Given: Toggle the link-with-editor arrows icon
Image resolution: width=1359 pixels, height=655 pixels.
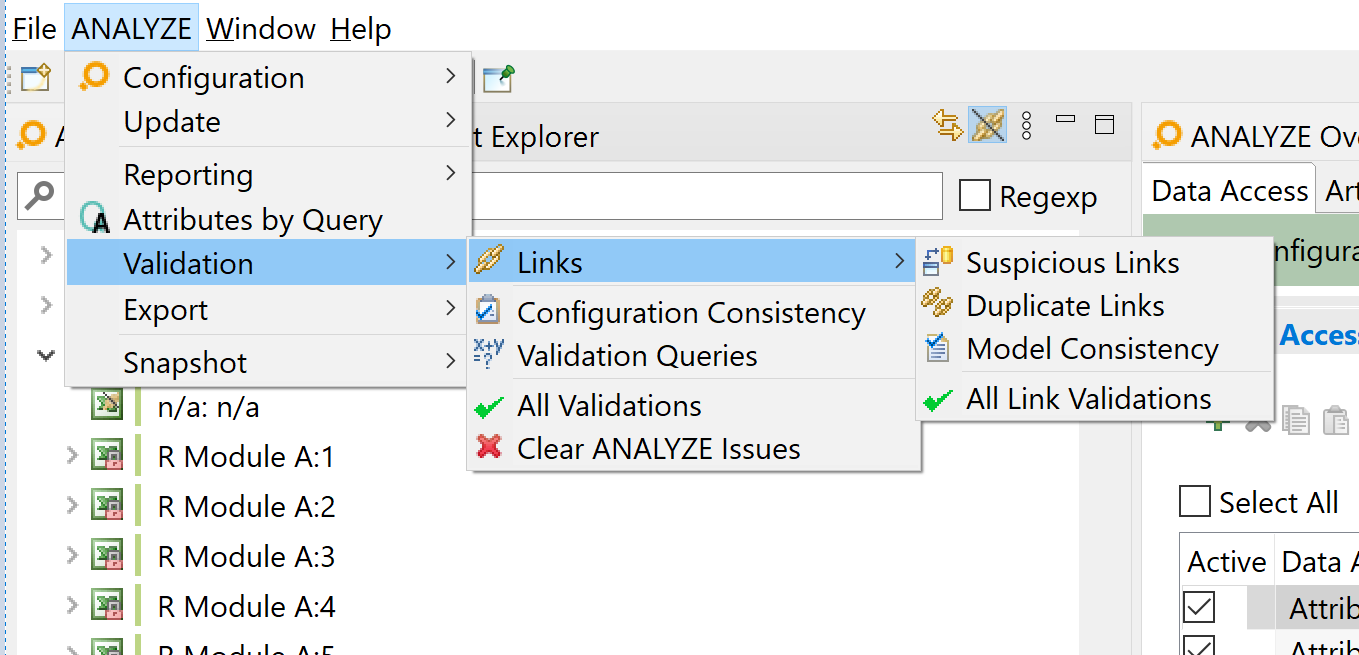Looking at the screenshot, I should pos(947,125).
